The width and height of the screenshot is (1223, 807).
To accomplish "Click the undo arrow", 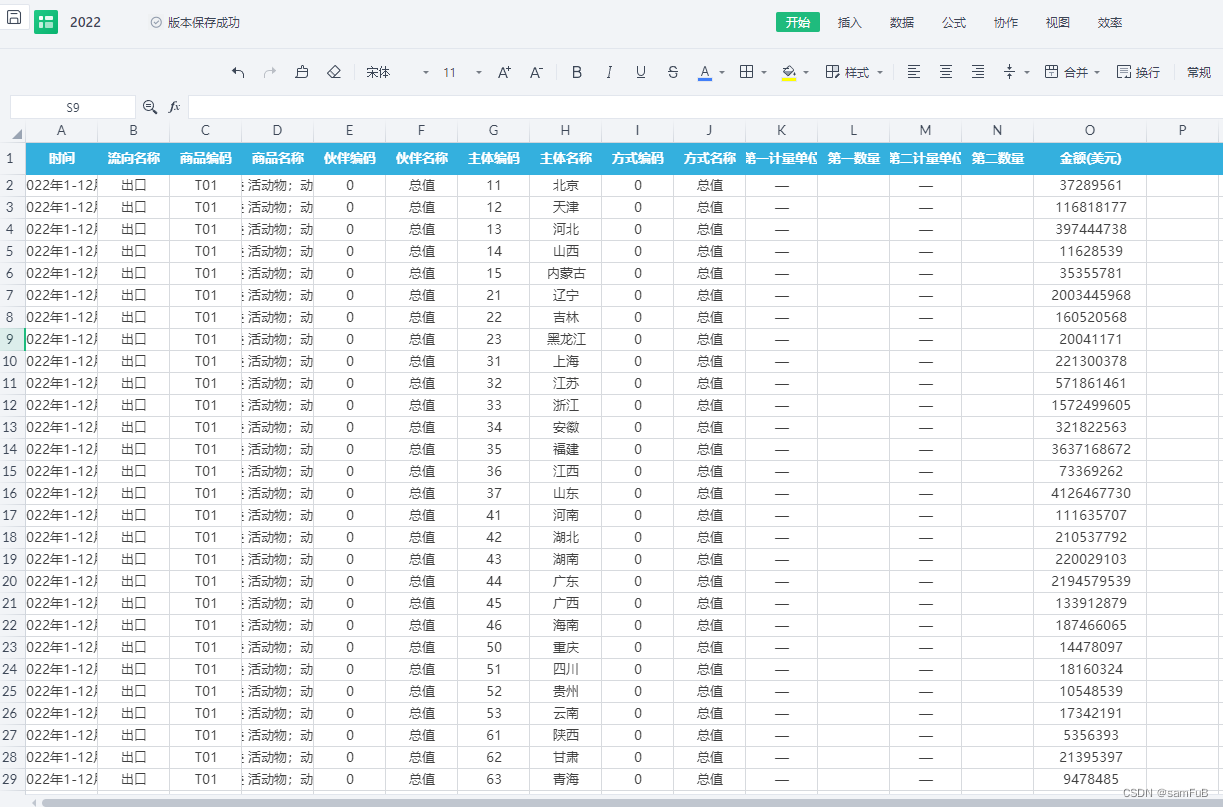I will (238, 72).
